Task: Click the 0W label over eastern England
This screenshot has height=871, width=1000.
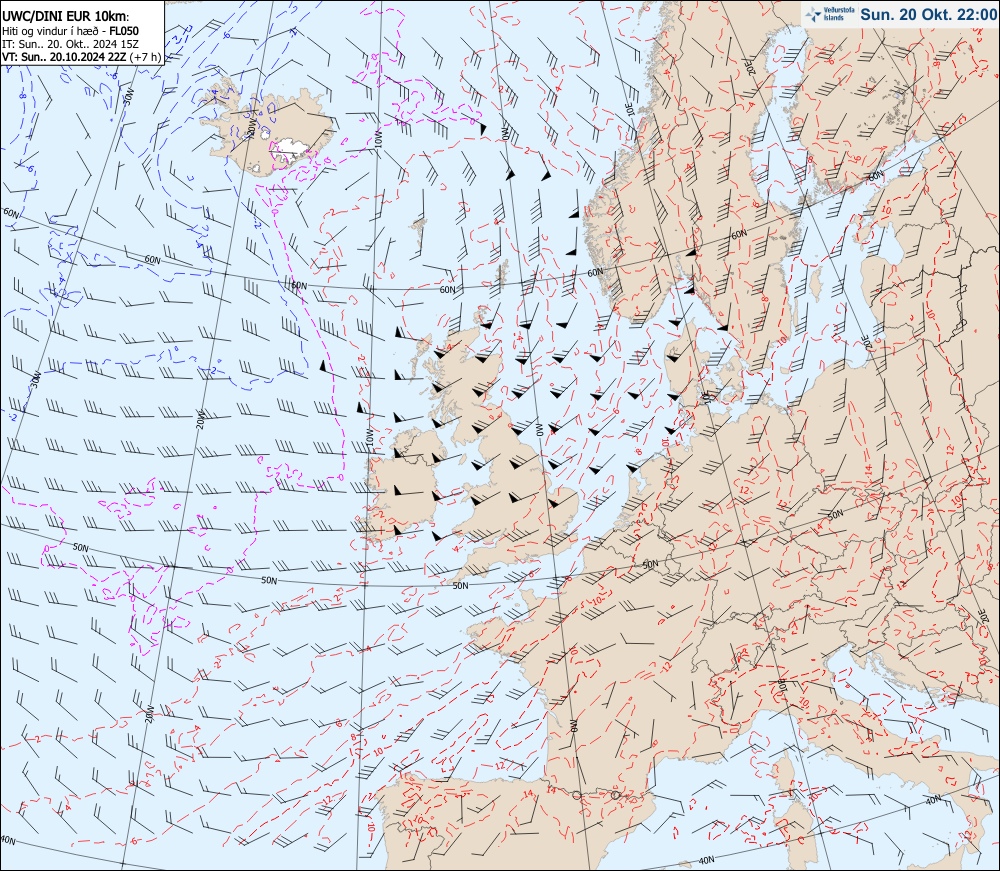Action: pyautogui.click(x=539, y=430)
